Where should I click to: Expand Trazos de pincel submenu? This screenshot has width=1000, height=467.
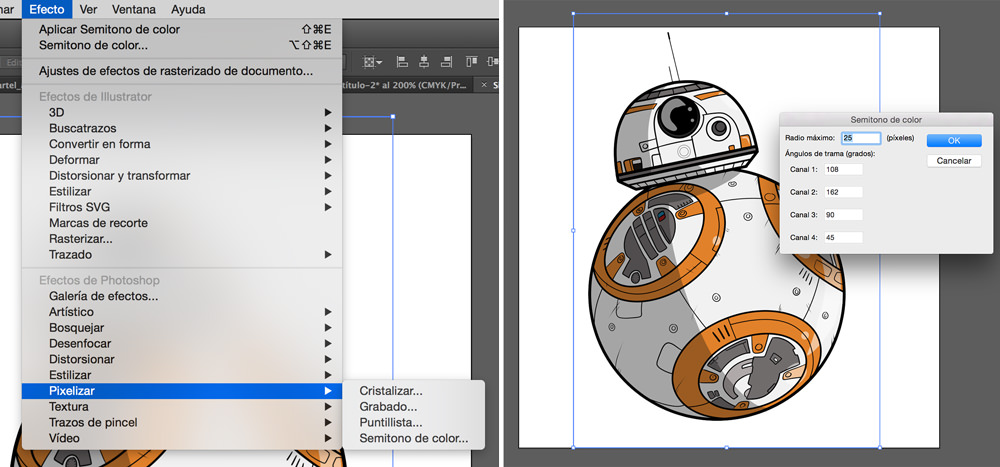[x=182, y=422]
